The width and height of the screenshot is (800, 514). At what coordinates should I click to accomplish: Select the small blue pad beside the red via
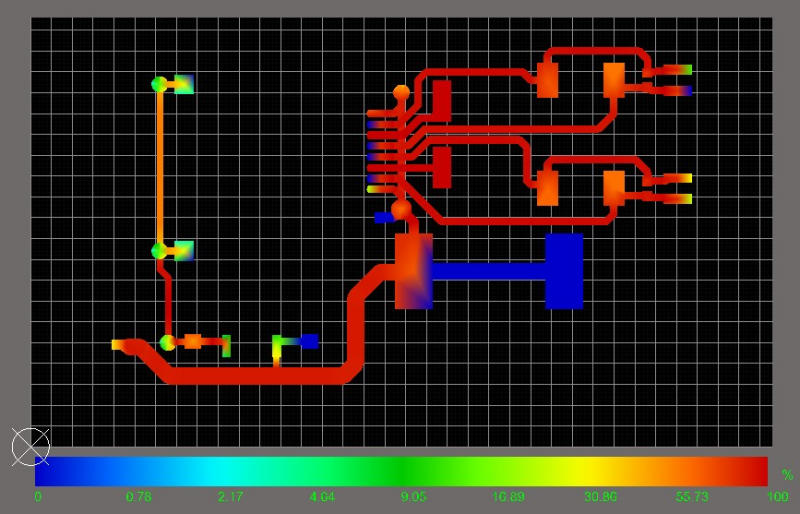(384, 217)
